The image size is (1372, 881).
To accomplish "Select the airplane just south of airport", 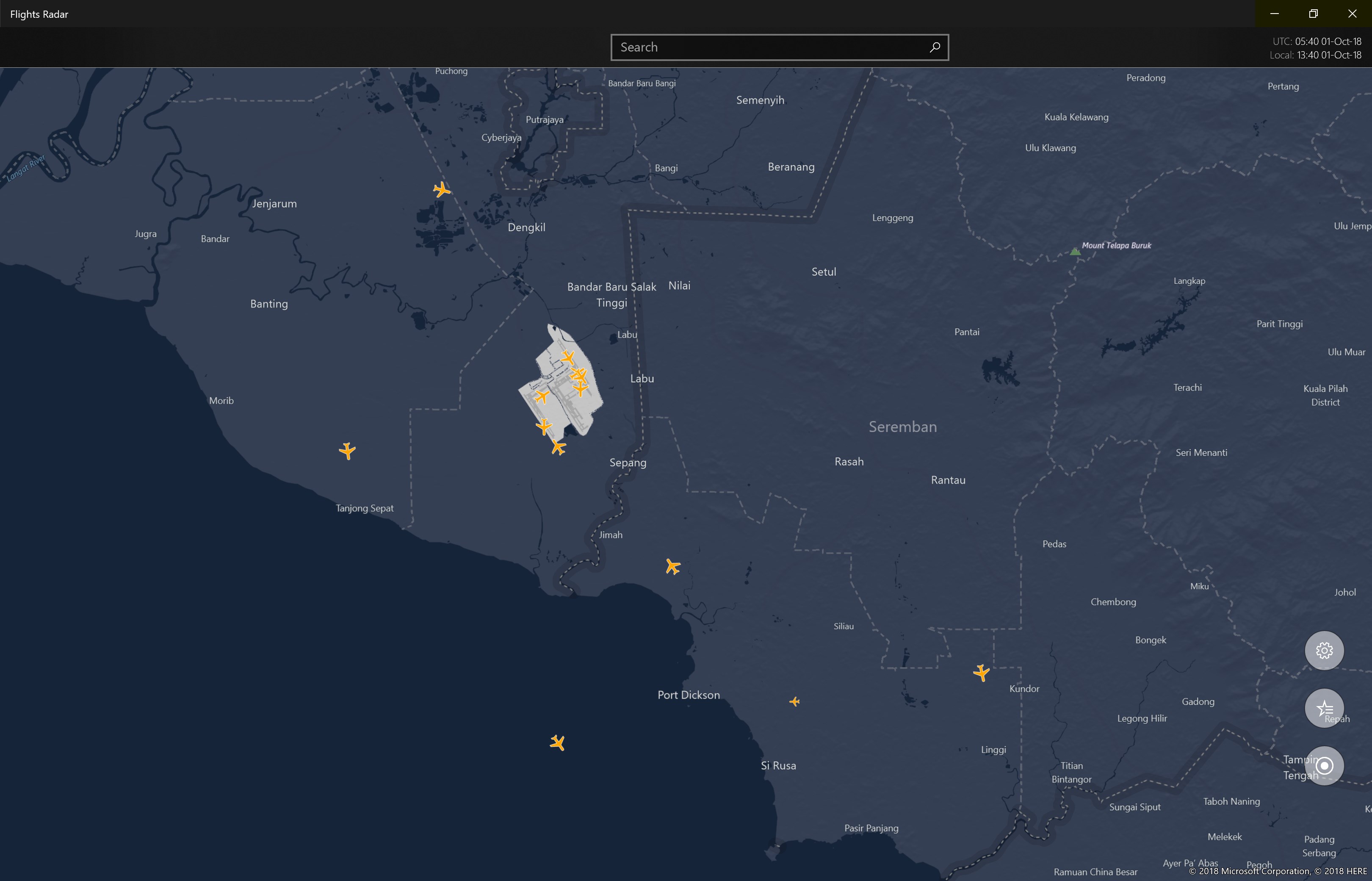I will 558,447.
